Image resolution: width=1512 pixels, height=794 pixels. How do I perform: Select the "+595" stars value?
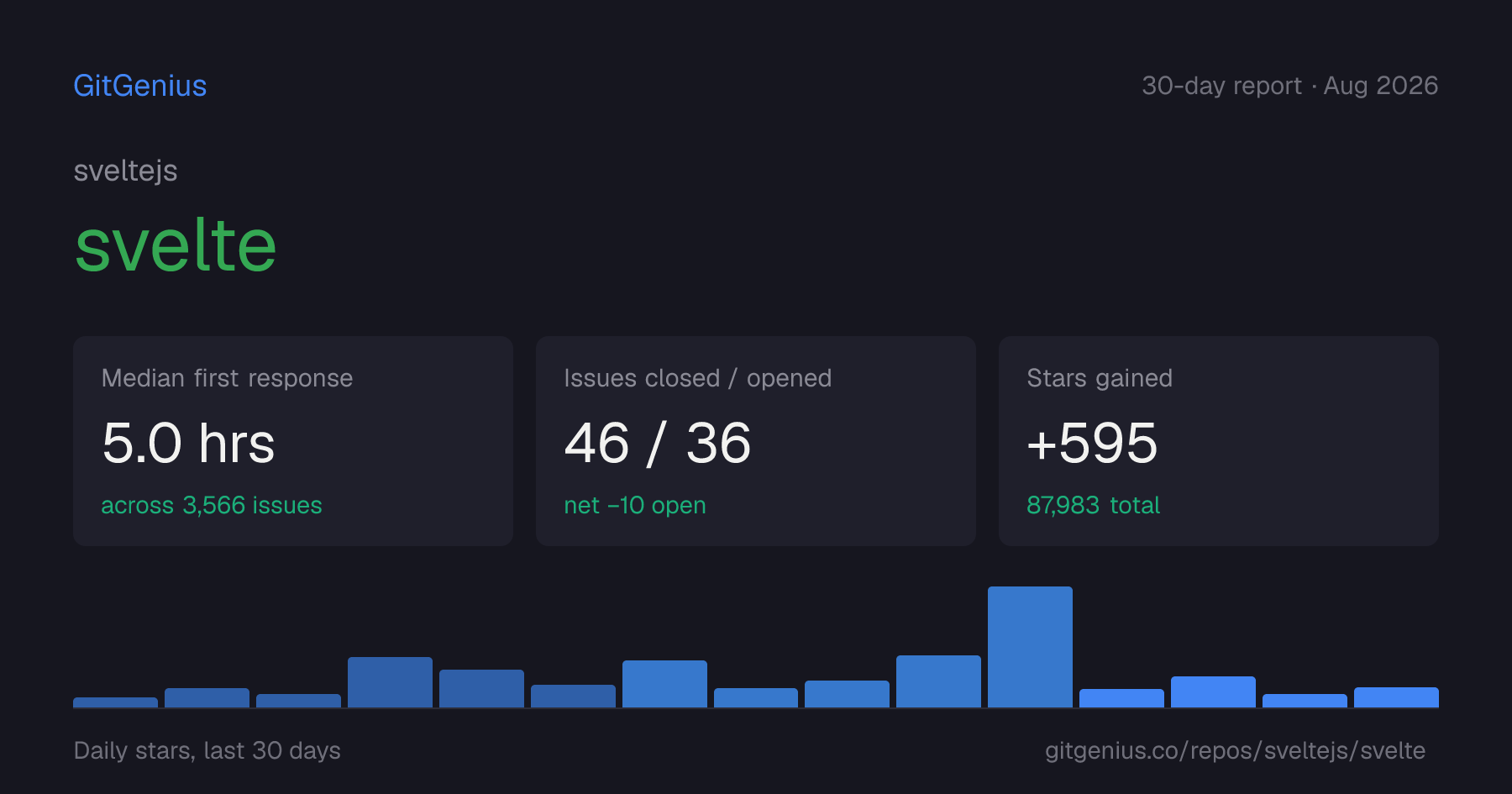pyautogui.click(x=1092, y=443)
